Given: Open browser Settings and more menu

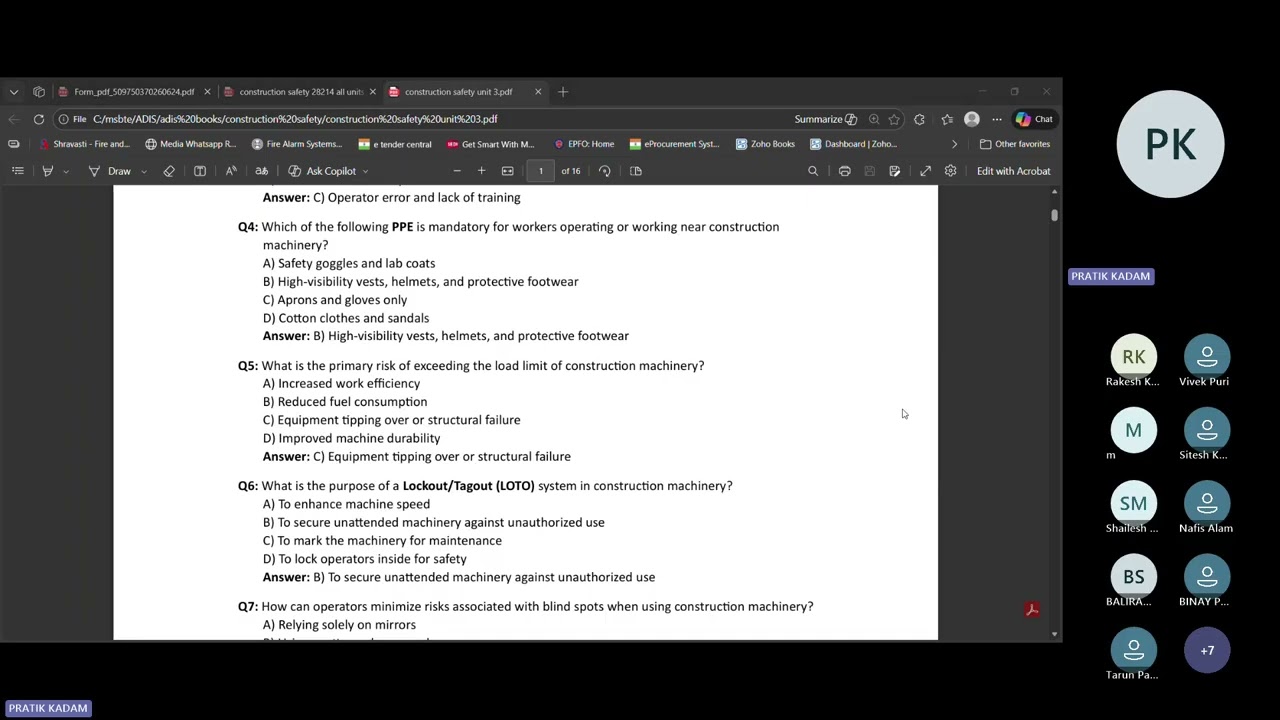Looking at the screenshot, I should [x=997, y=119].
